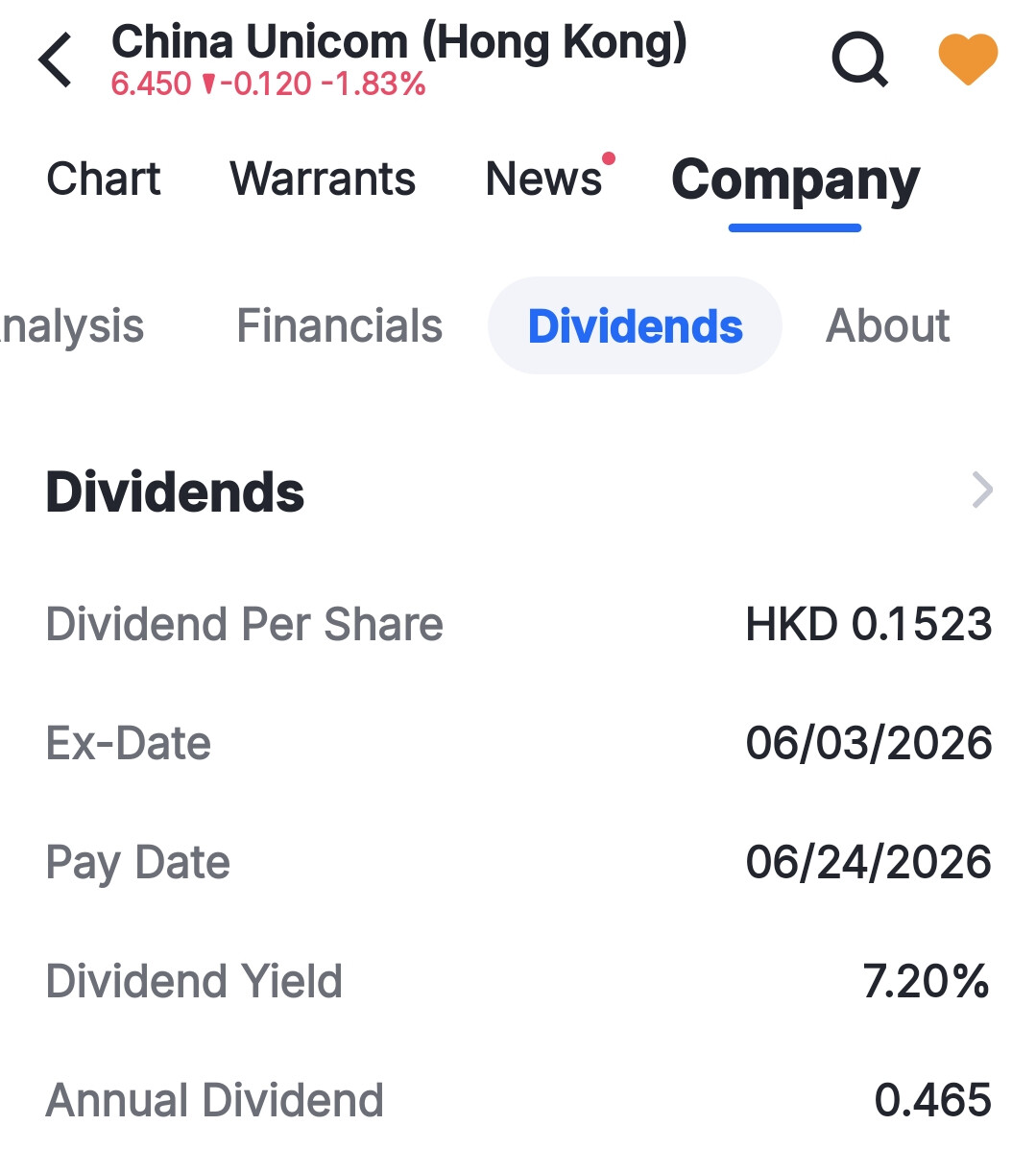Open the News tab
This screenshot has width=1036, height=1173.
pyautogui.click(x=544, y=179)
